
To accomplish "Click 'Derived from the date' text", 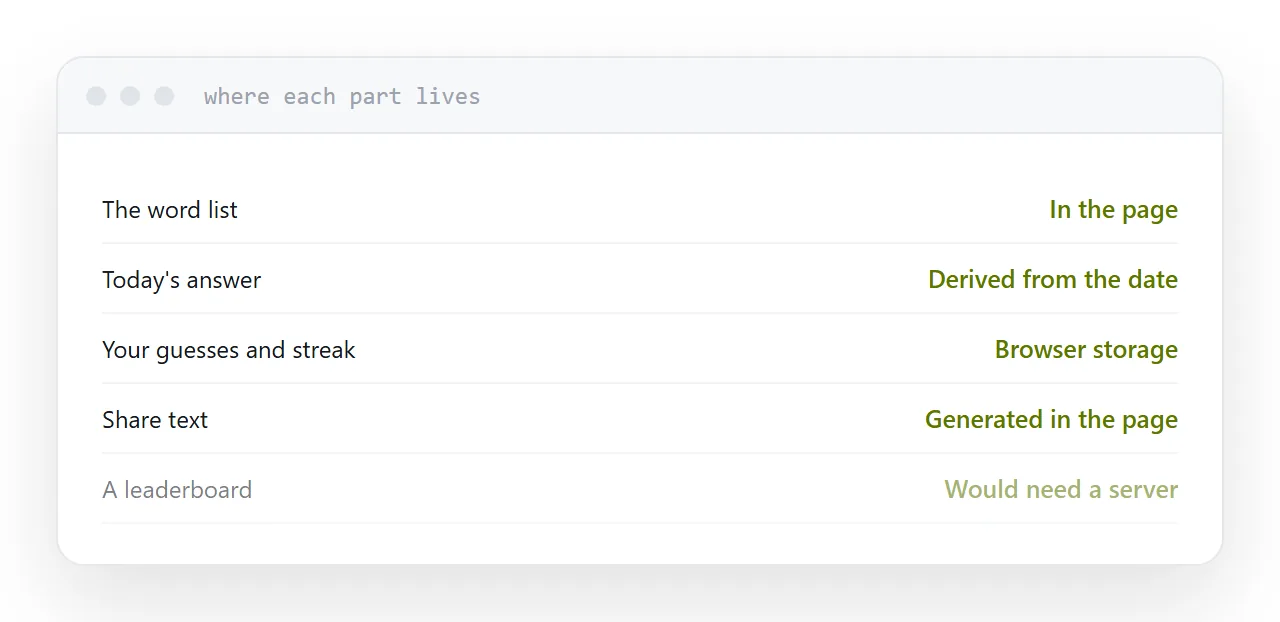I will (x=1053, y=280).
